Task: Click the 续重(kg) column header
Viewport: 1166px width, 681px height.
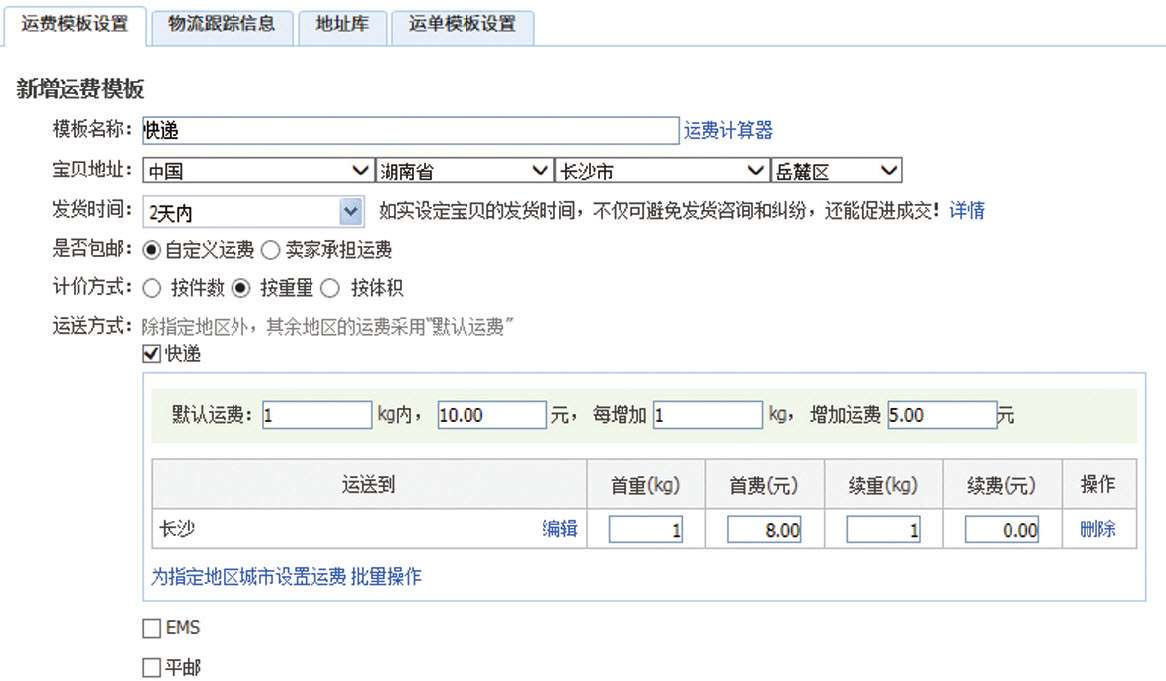Action: 883,485
